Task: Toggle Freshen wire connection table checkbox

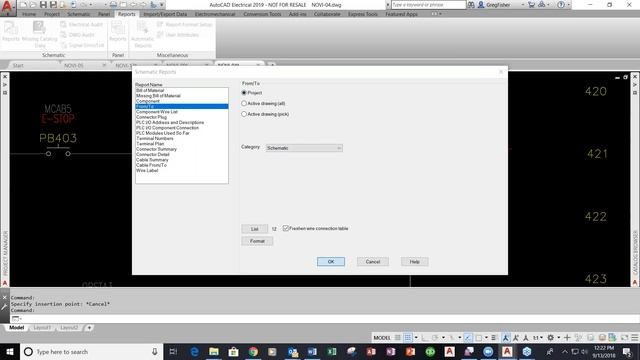Action: tap(286, 229)
